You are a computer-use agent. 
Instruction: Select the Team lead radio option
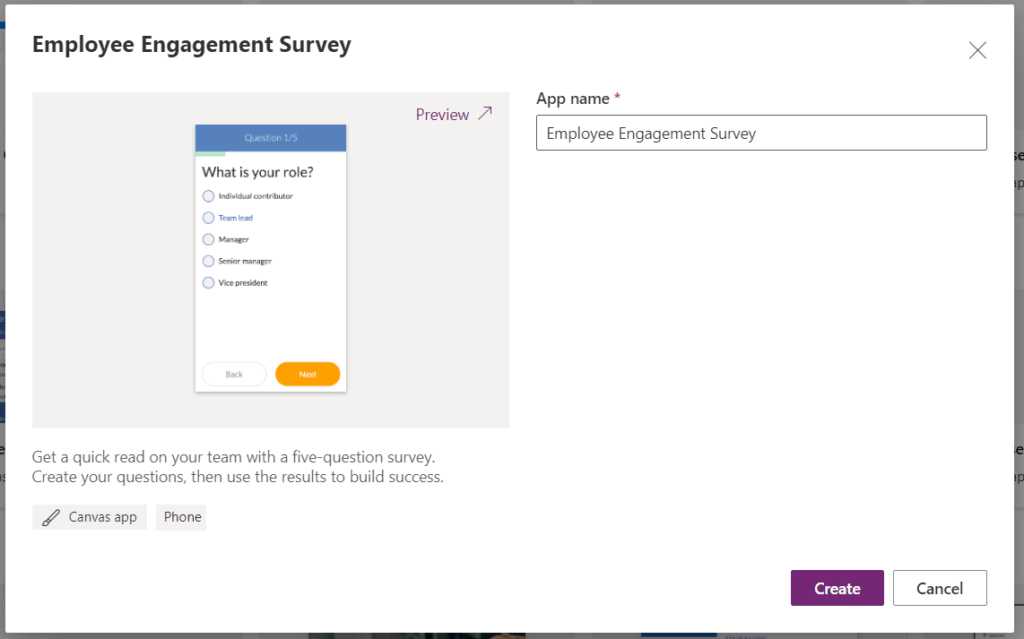pyautogui.click(x=208, y=218)
